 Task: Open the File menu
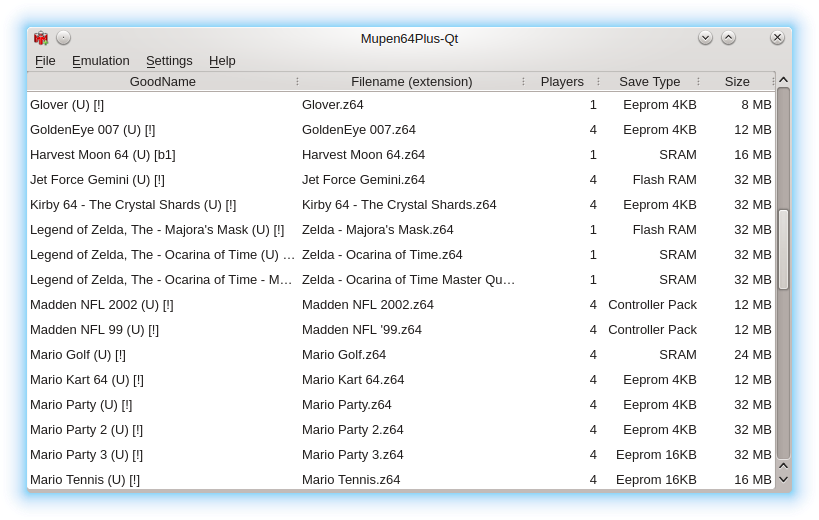pyautogui.click(x=45, y=61)
